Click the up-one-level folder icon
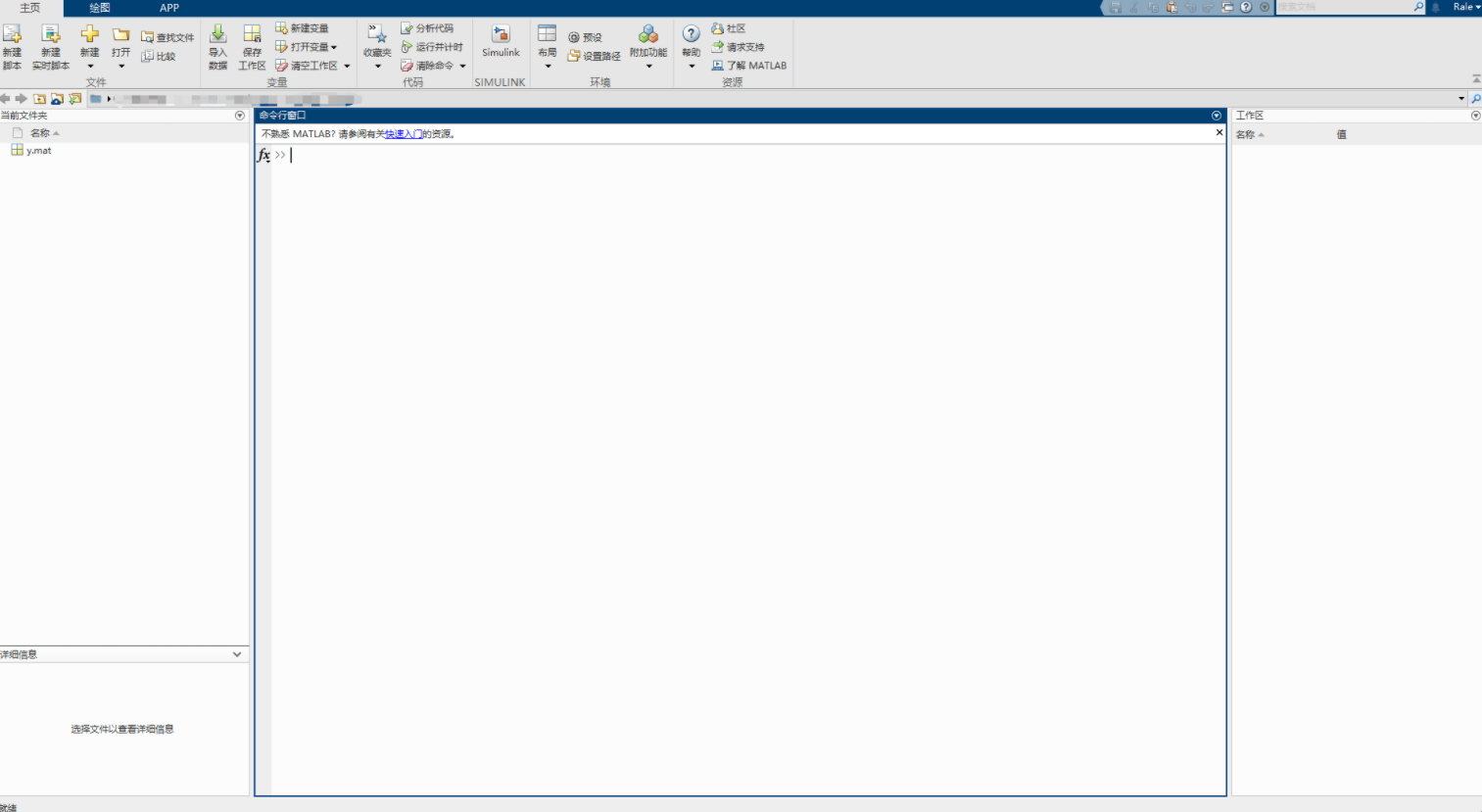This screenshot has height=812, width=1482. click(39, 99)
